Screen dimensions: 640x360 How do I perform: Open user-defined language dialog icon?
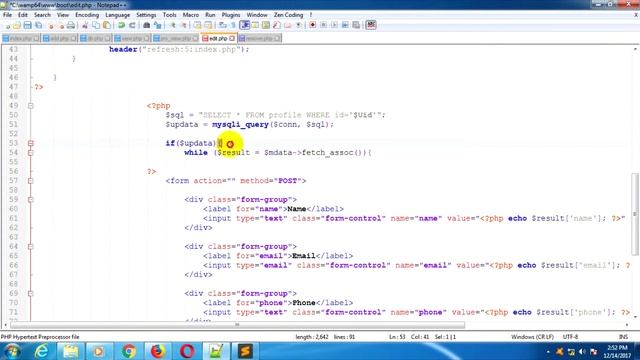tap(256, 25)
